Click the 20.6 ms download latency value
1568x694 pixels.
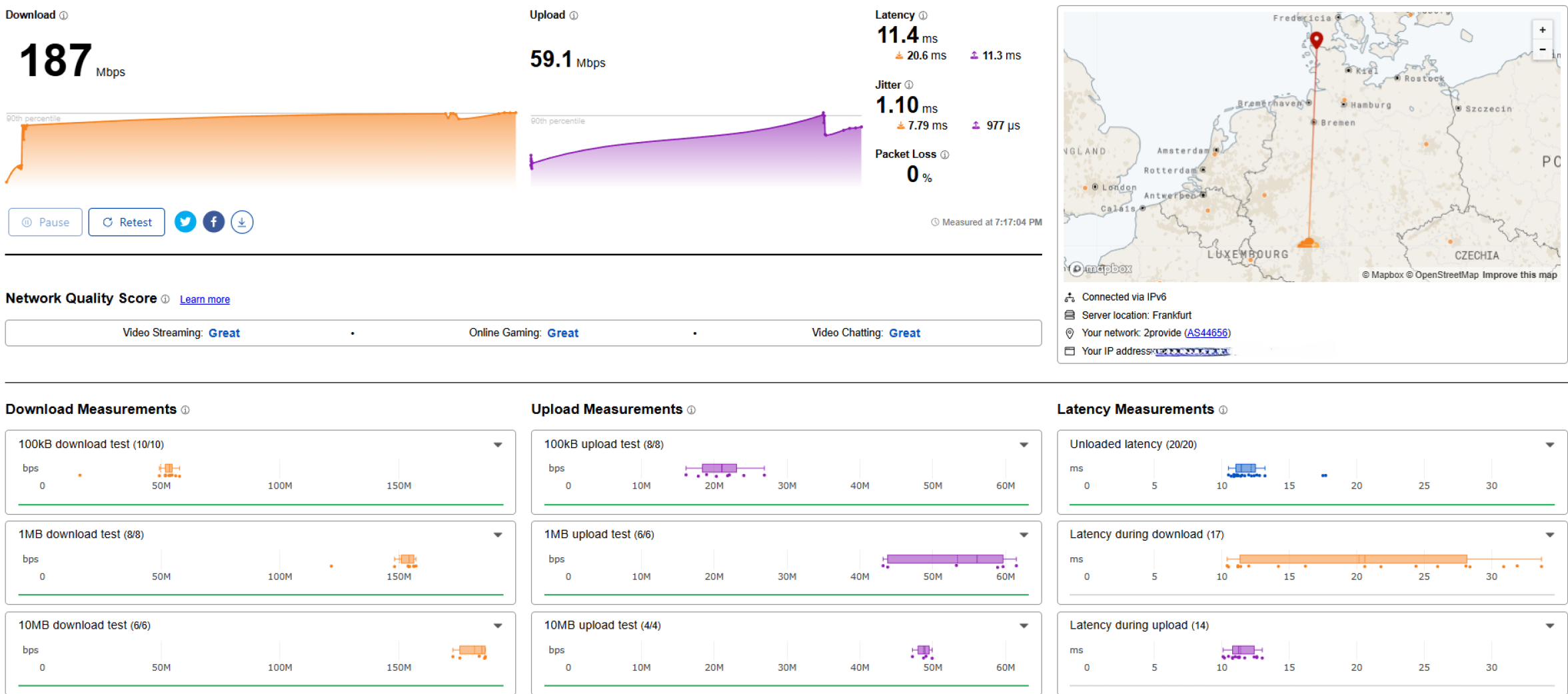pos(920,56)
